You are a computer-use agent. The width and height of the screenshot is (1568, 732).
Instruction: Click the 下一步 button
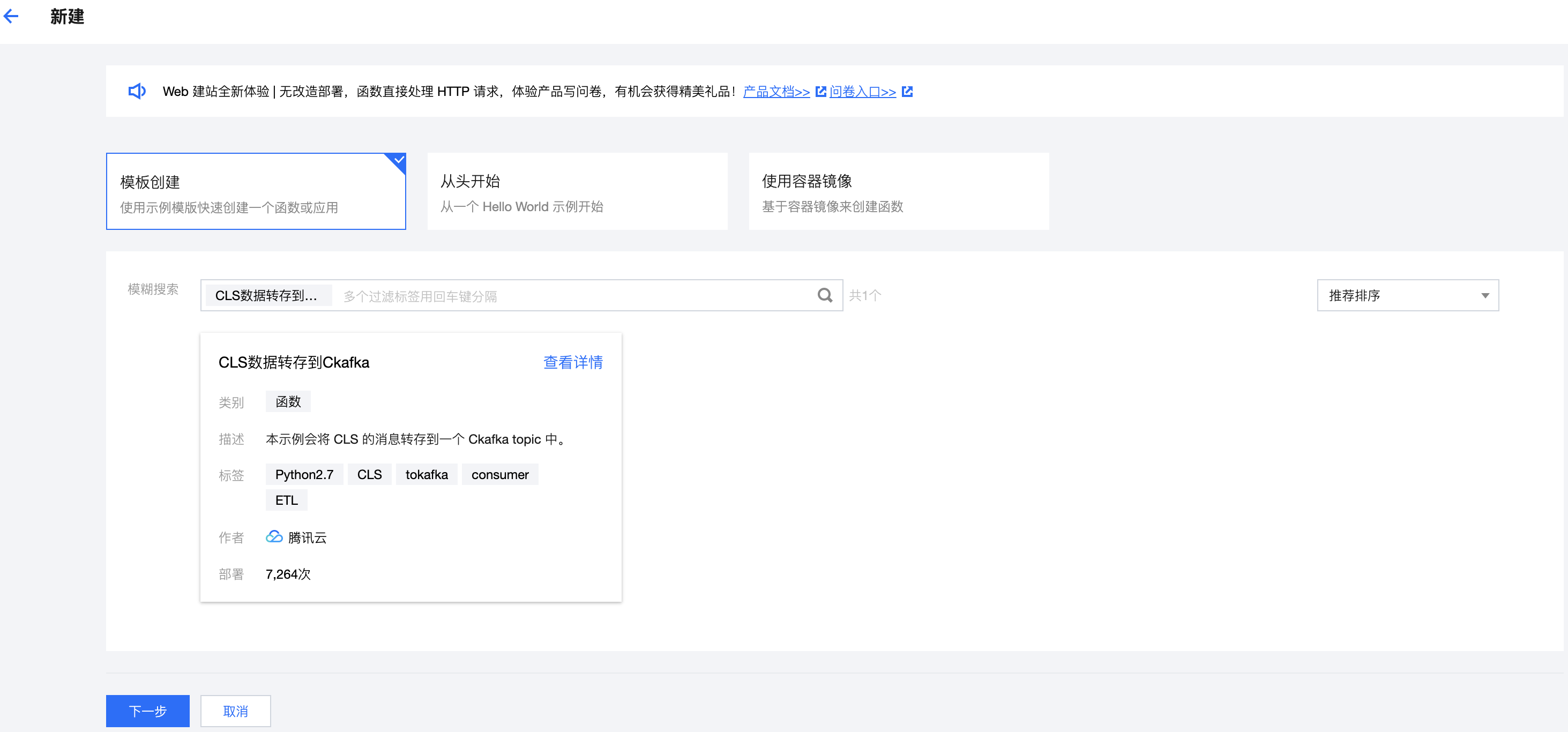pyautogui.click(x=148, y=711)
